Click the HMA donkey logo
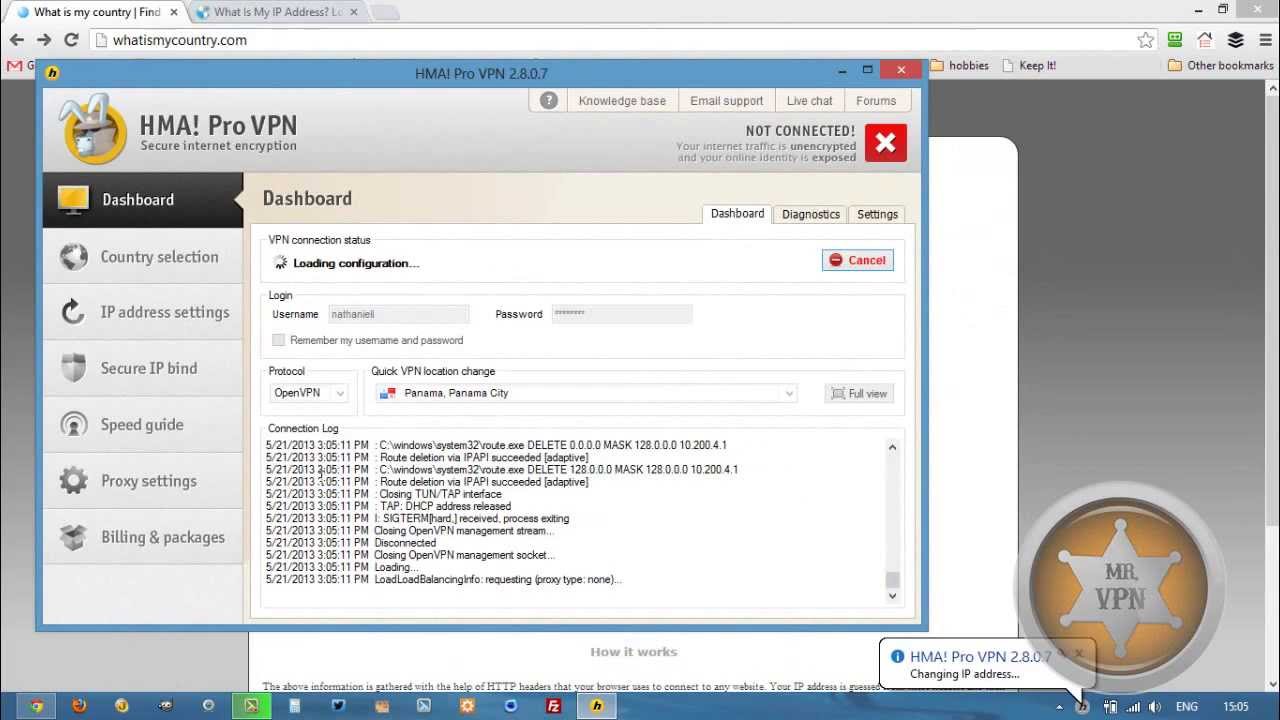Viewport: 1280px width, 720px height. coord(93,130)
